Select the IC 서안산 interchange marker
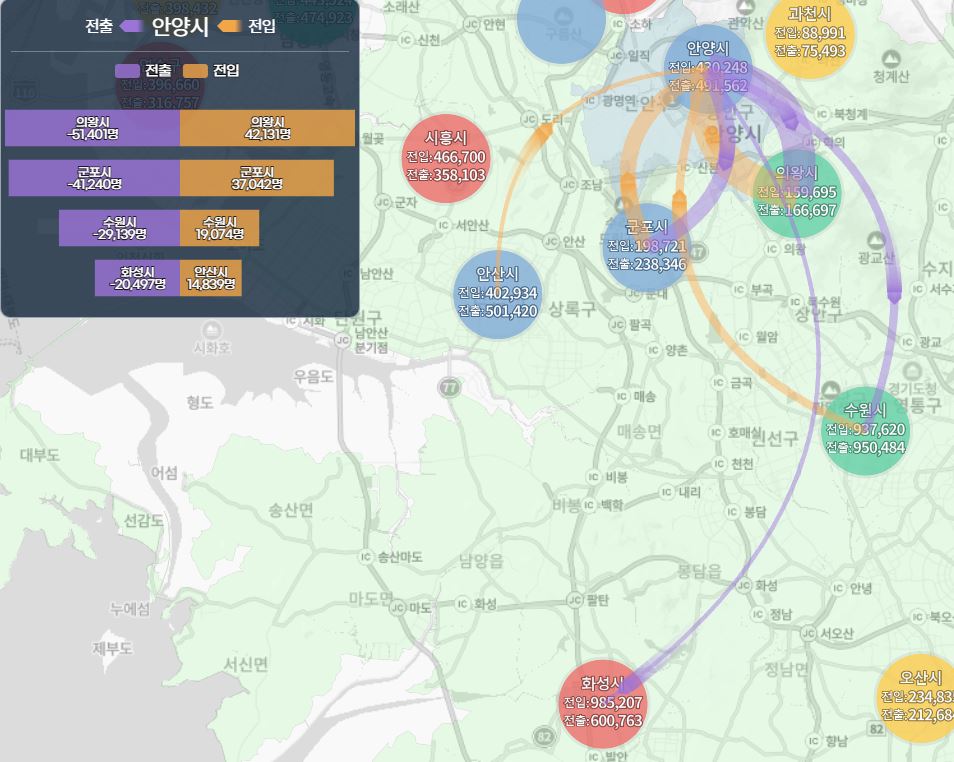 pyautogui.click(x=444, y=225)
